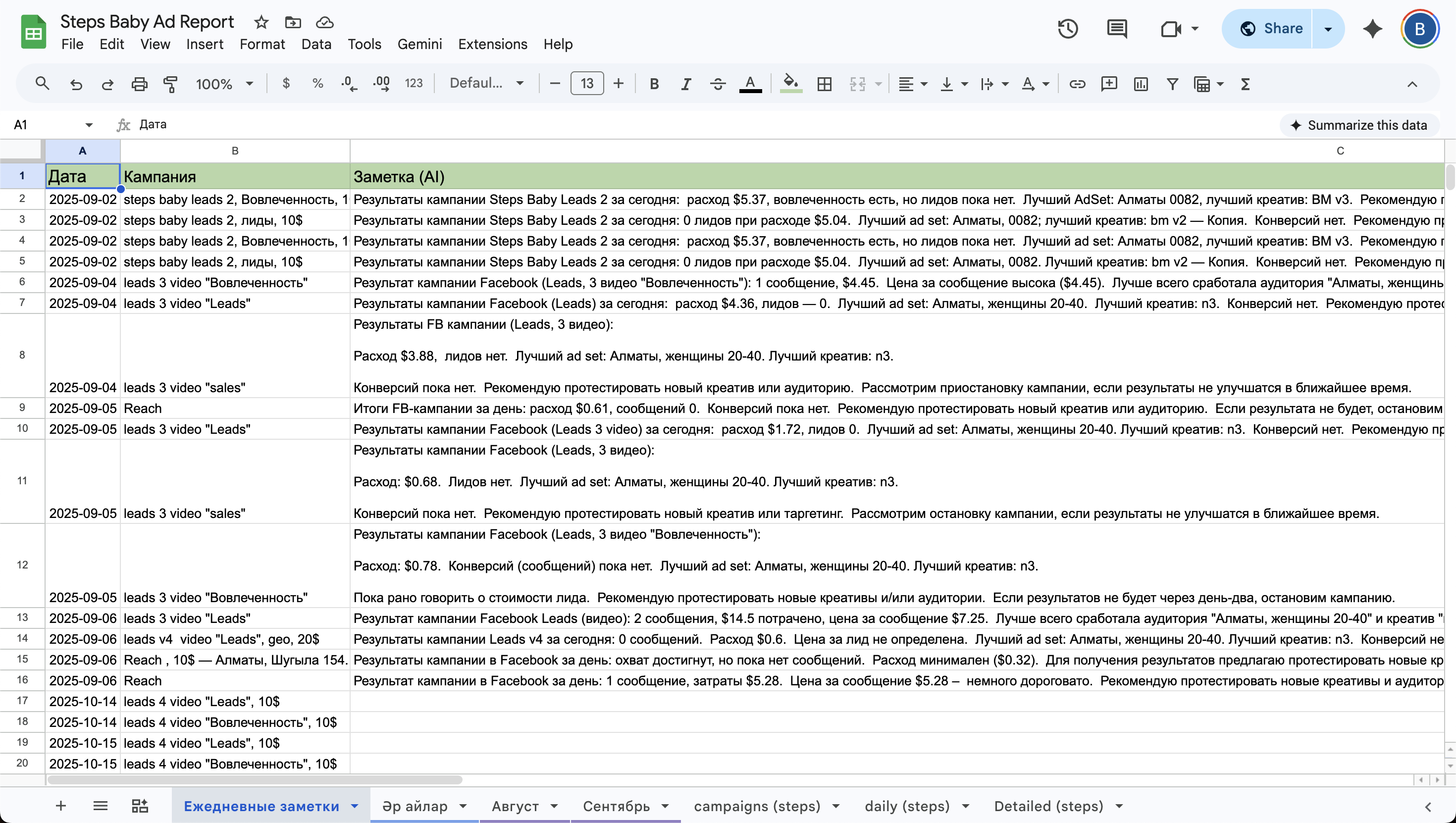Image resolution: width=1456 pixels, height=823 pixels.
Task: Decrease decimal places
Action: [349, 84]
